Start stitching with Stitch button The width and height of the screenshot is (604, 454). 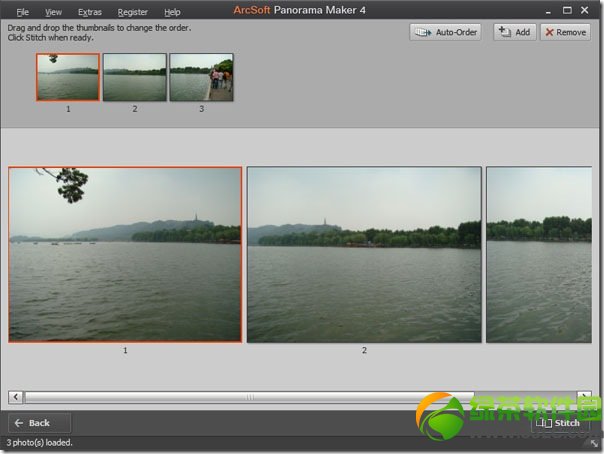pyautogui.click(x=560, y=423)
